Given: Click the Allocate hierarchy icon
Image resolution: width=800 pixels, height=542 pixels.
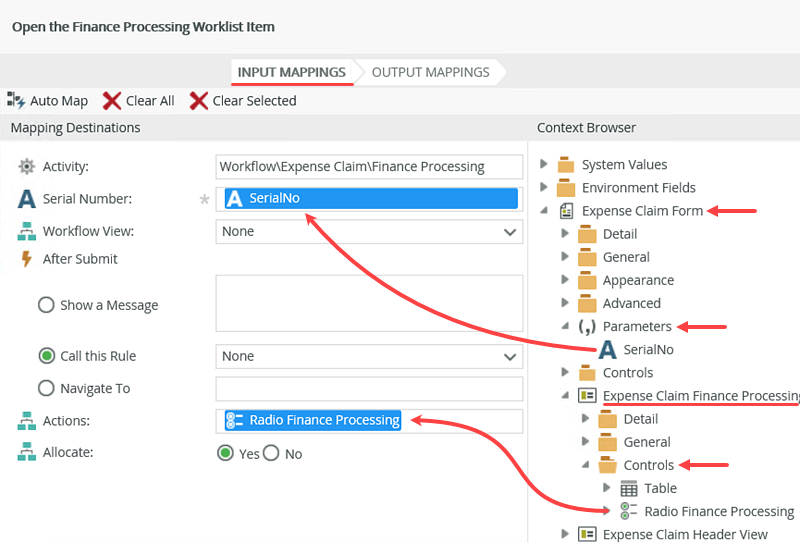Looking at the screenshot, I should (x=27, y=452).
